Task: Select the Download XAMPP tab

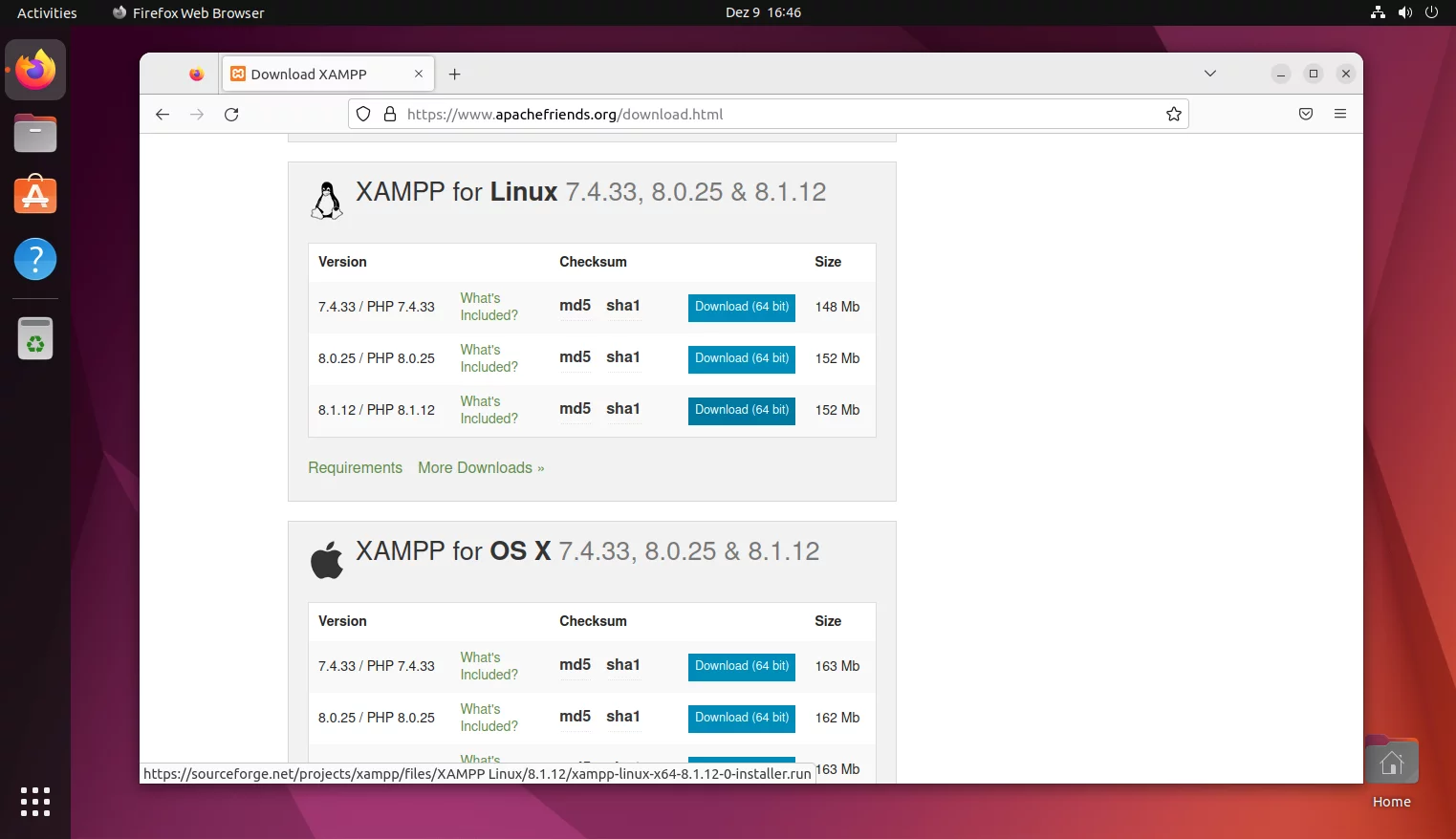Action: pyautogui.click(x=328, y=75)
